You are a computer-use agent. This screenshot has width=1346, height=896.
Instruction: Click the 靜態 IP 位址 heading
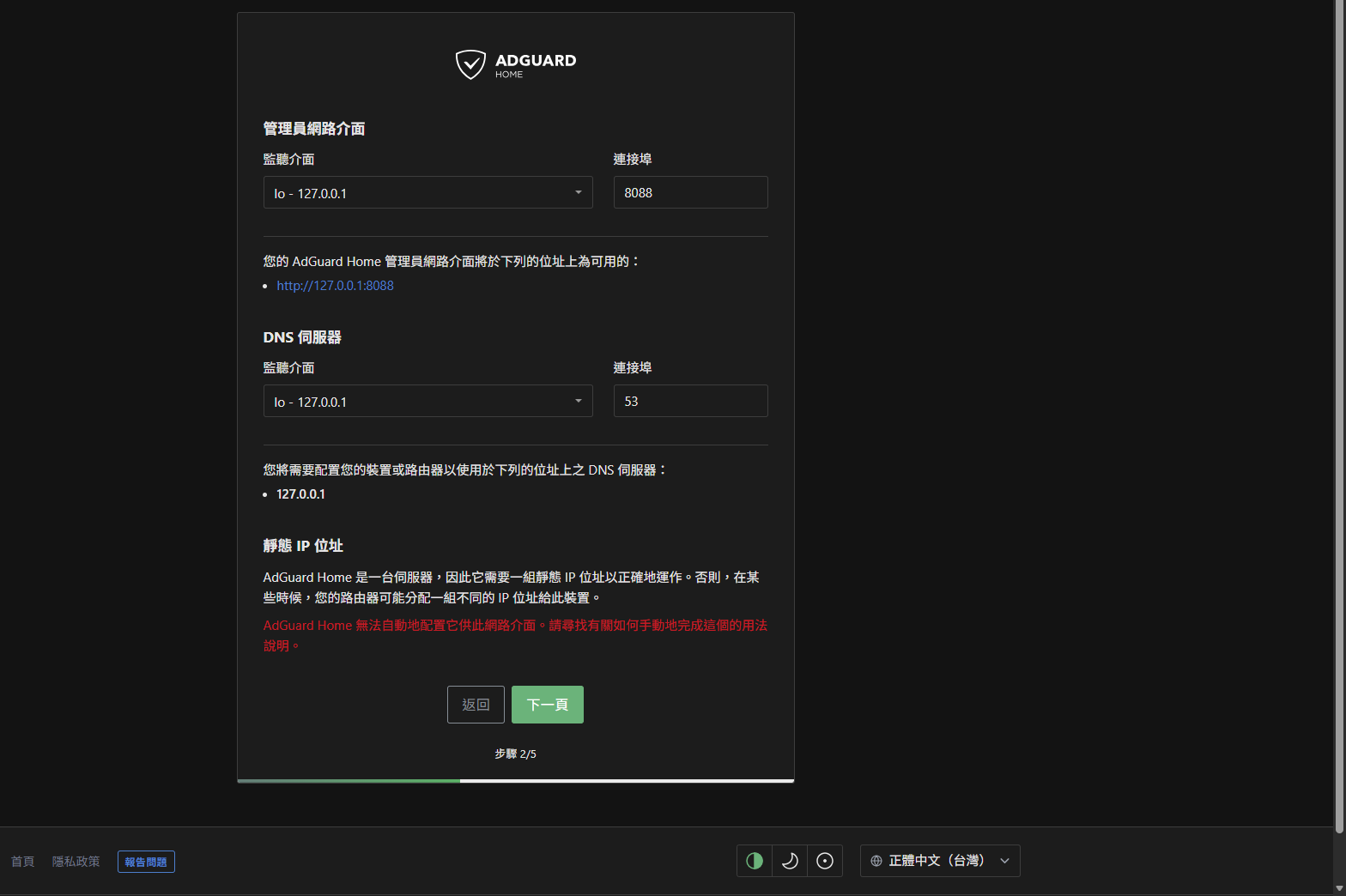coord(303,546)
